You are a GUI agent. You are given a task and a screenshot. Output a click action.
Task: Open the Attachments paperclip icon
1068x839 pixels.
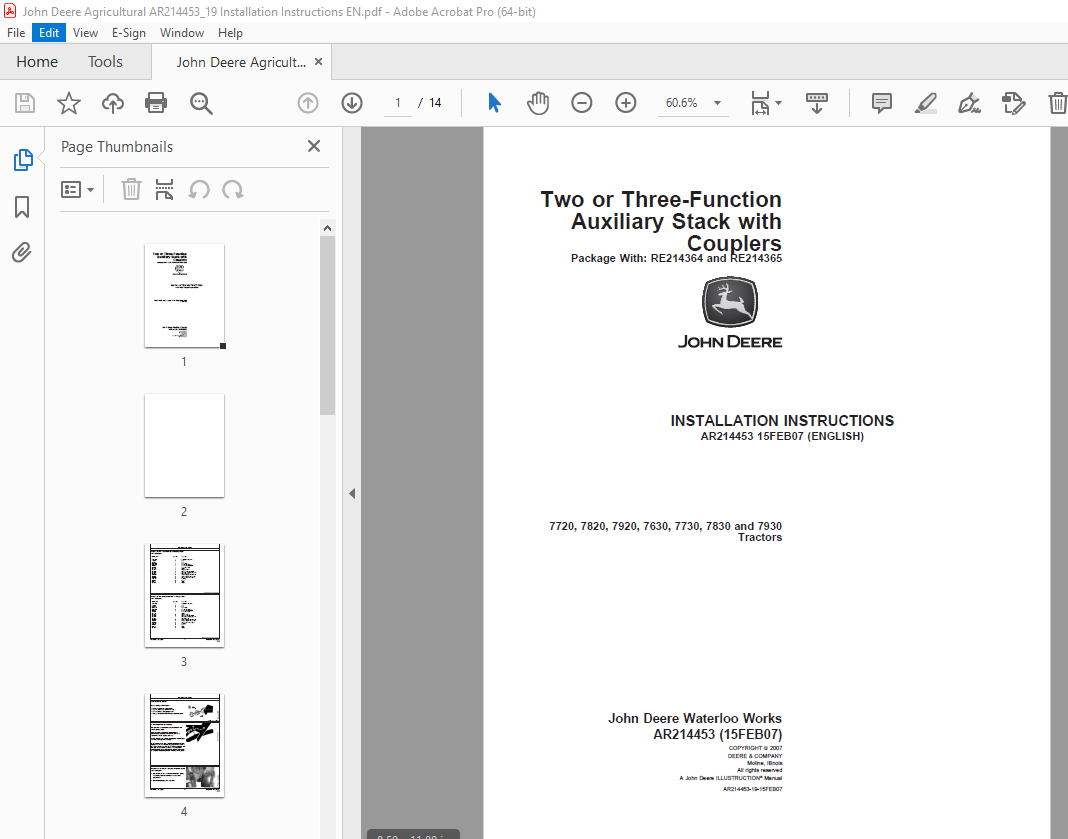click(22, 253)
